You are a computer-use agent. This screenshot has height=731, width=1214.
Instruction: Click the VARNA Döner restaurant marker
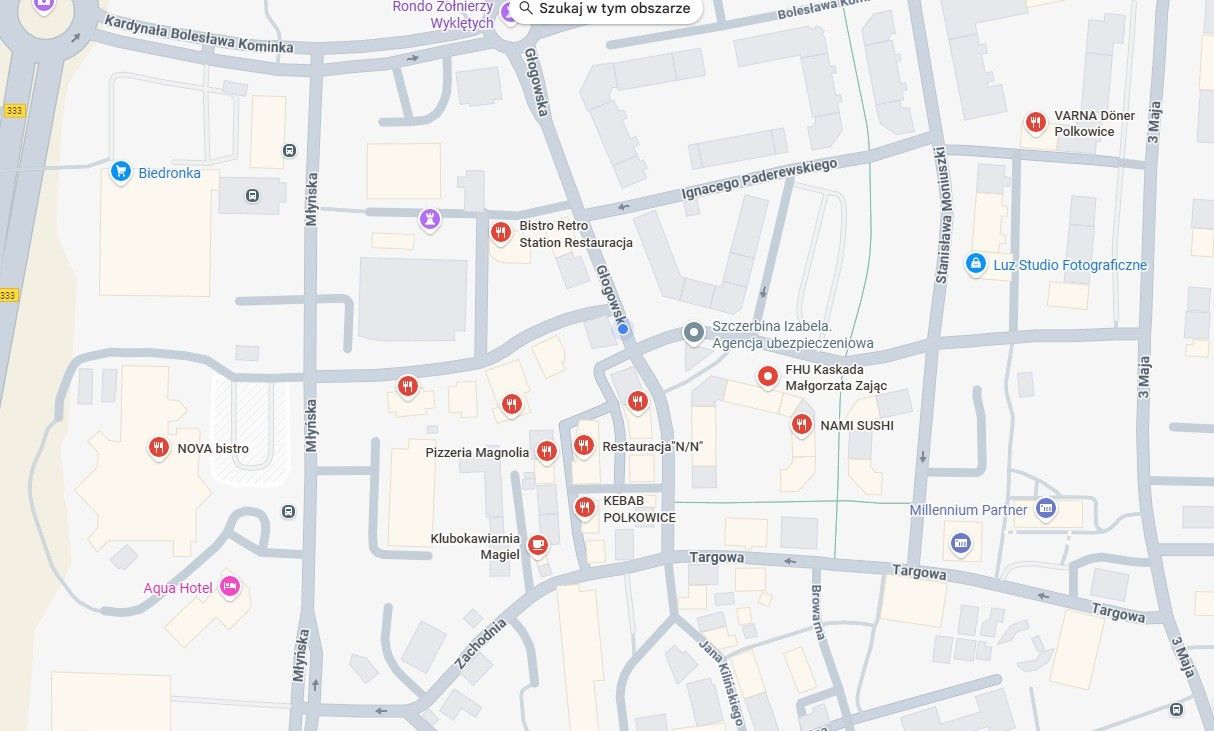point(1035,123)
